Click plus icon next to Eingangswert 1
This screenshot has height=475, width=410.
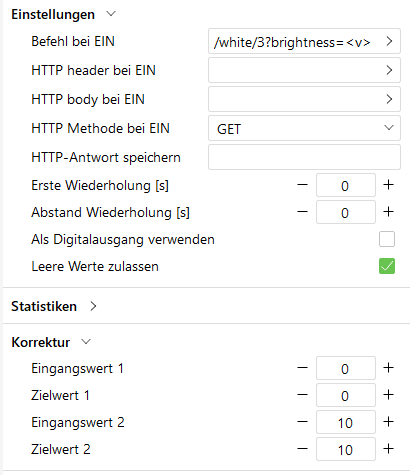click(388, 368)
